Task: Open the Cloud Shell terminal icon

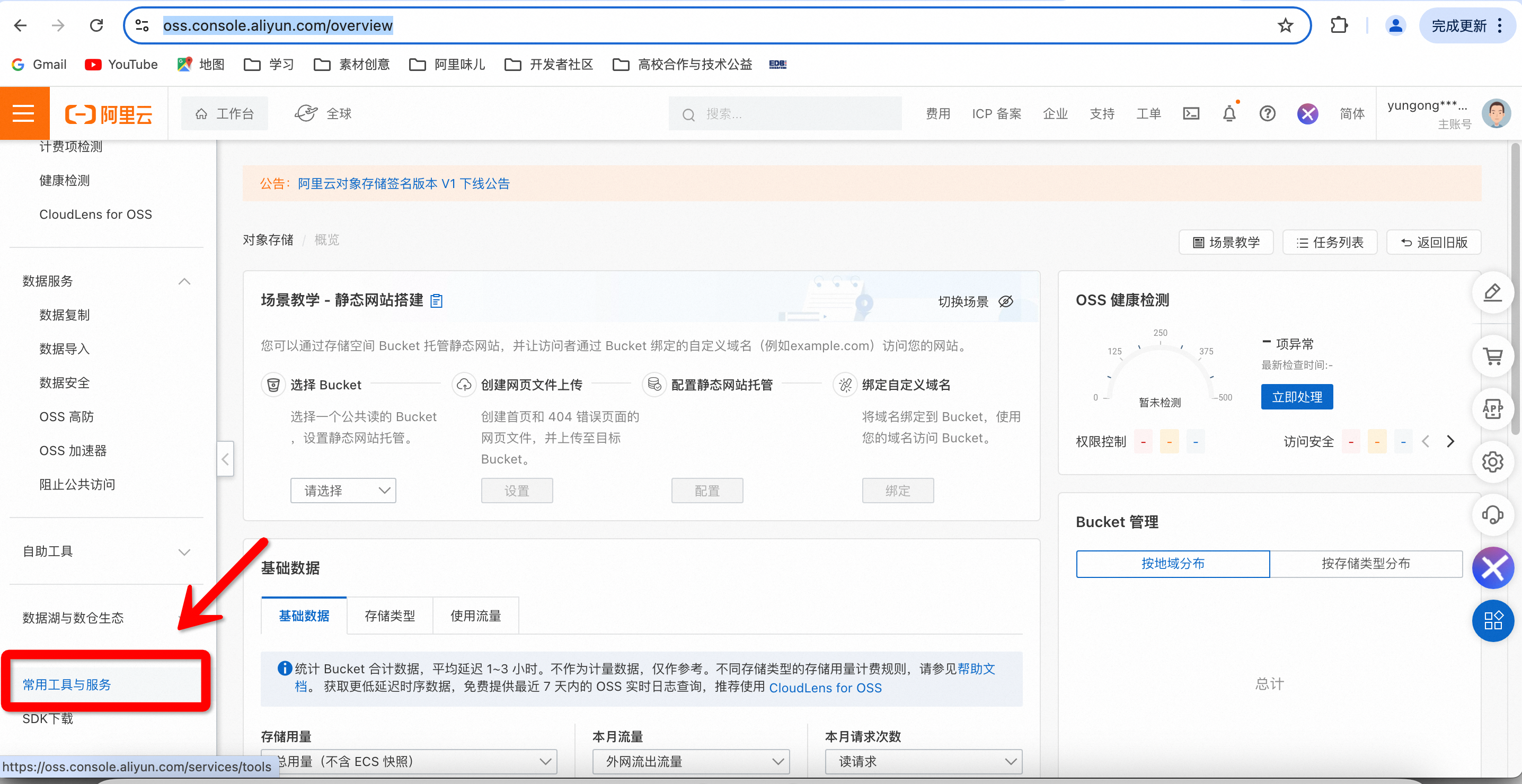Action: point(1191,113)
